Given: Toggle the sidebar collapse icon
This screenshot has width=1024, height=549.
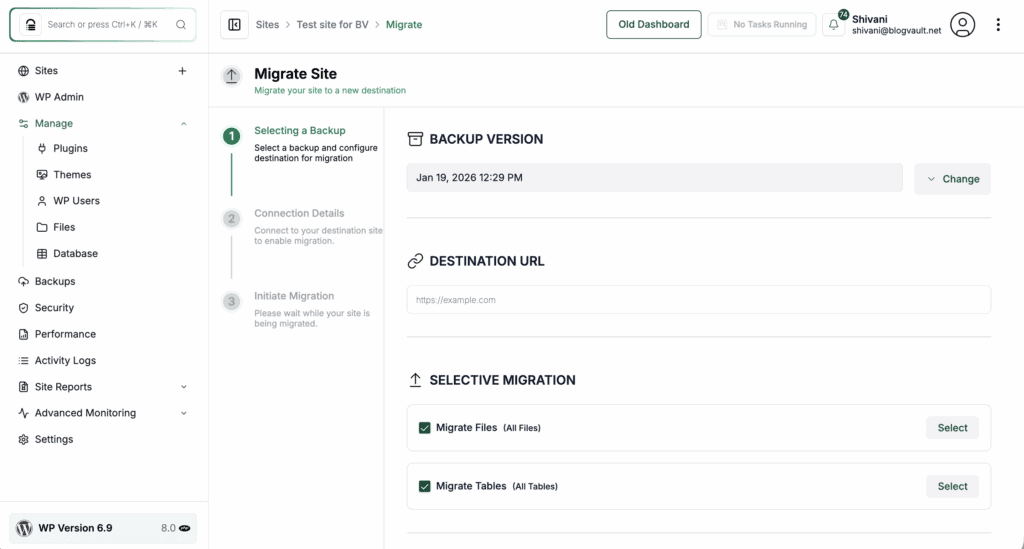Looking at the screenshot, I should pyautogui.click(x=234, y=25).
